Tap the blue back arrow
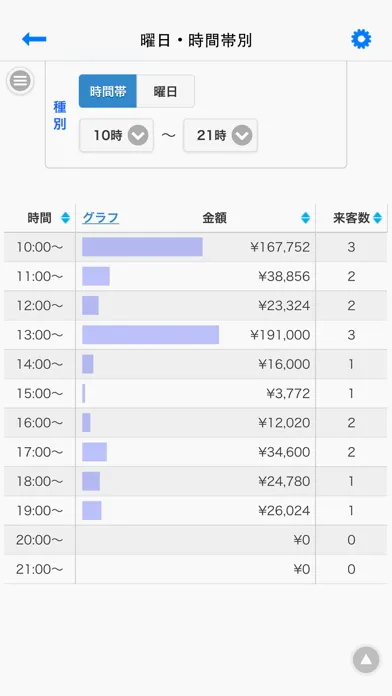 (x=34, y=40)
